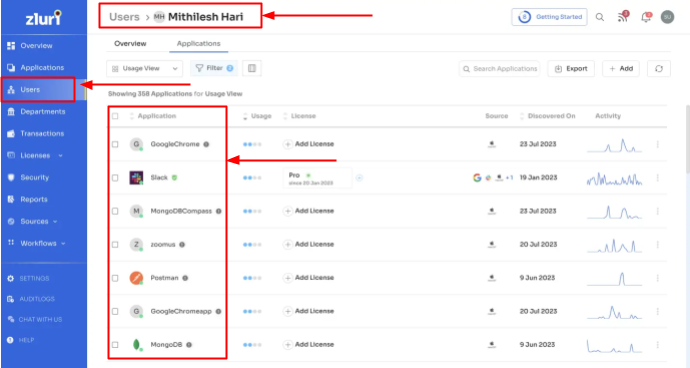Screen dimensions: 690x368
Task: Add License for MongoDB
Action: [x=309, y=345]
